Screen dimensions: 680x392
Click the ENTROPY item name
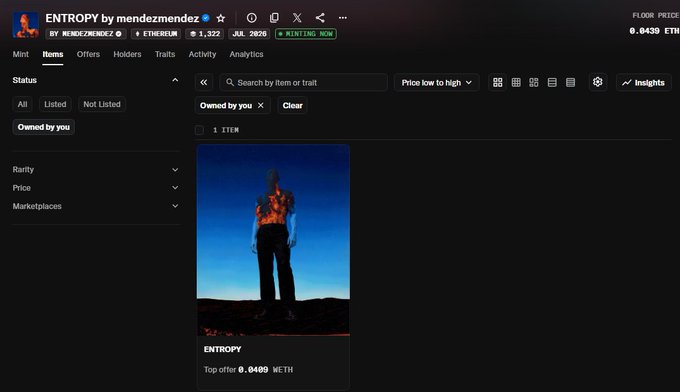click(222, 349)
